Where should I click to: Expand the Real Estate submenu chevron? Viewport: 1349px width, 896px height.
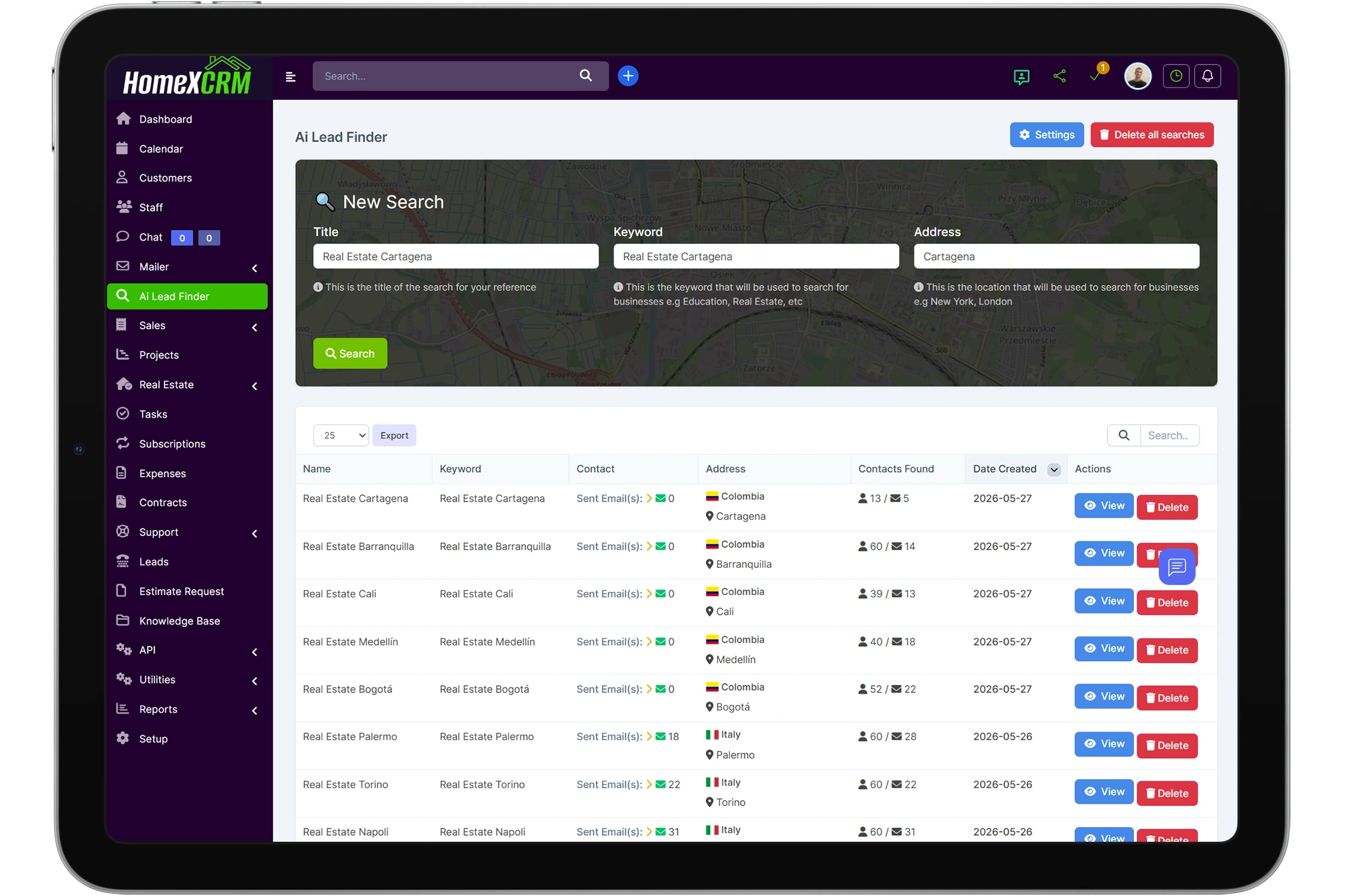pos(255,386)
